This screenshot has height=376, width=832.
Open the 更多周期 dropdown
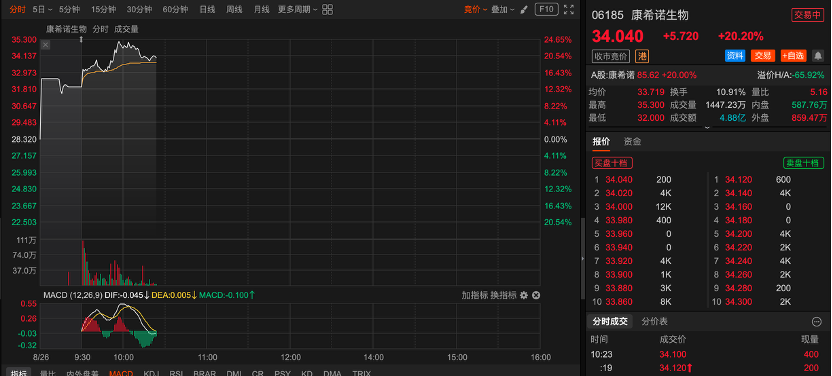[298, 9]
